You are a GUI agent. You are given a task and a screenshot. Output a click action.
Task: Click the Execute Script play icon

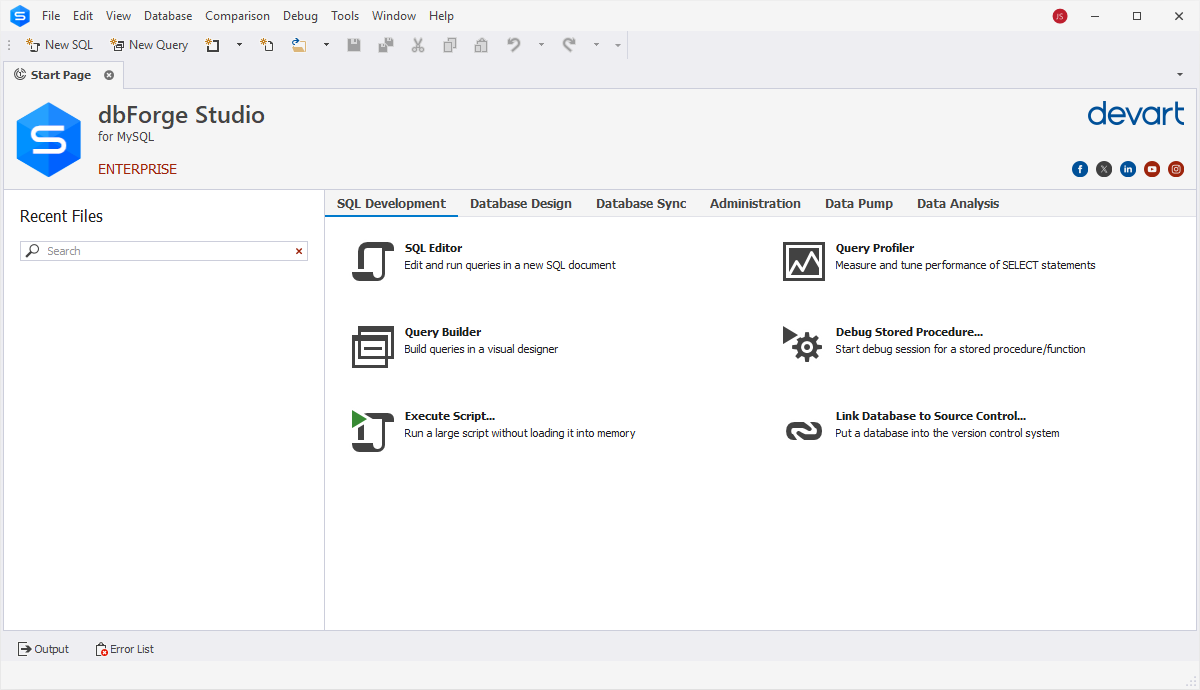click(371, 430)
